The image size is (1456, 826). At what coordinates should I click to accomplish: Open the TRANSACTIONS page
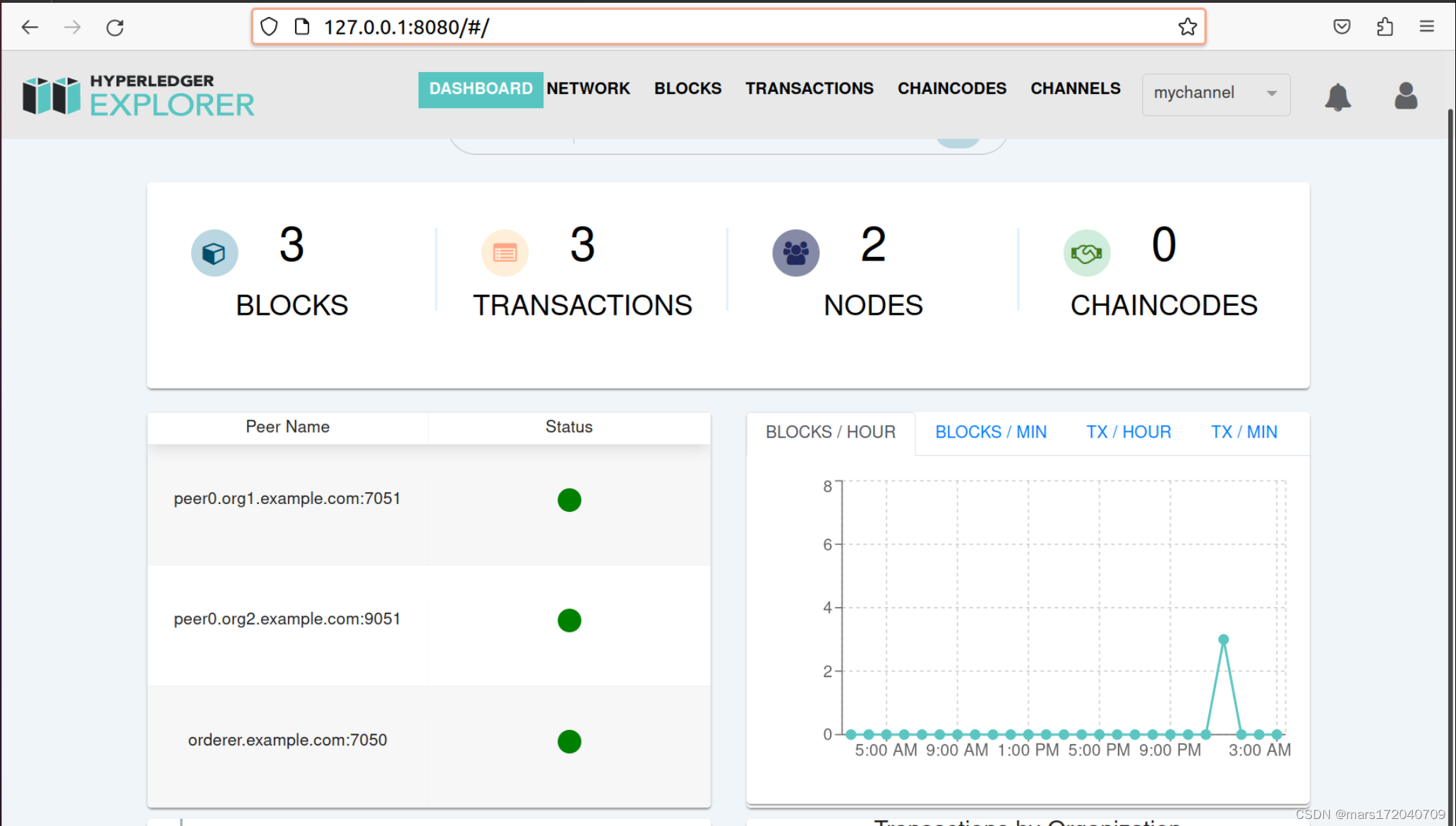[x=810, y=89]
